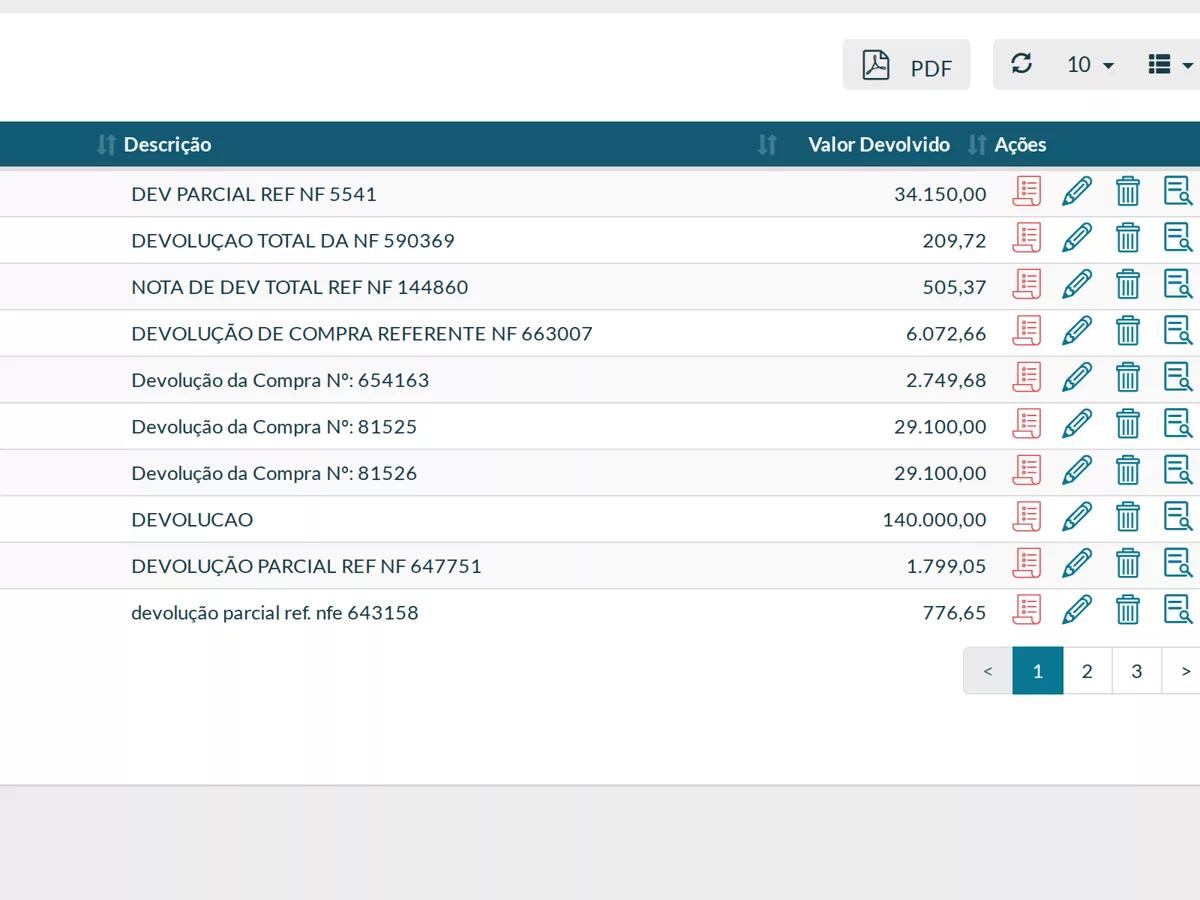Open the rows-per-page dropdown showing 10
The height and width of the screenshot is (900, 1200).
(1090, 65)
